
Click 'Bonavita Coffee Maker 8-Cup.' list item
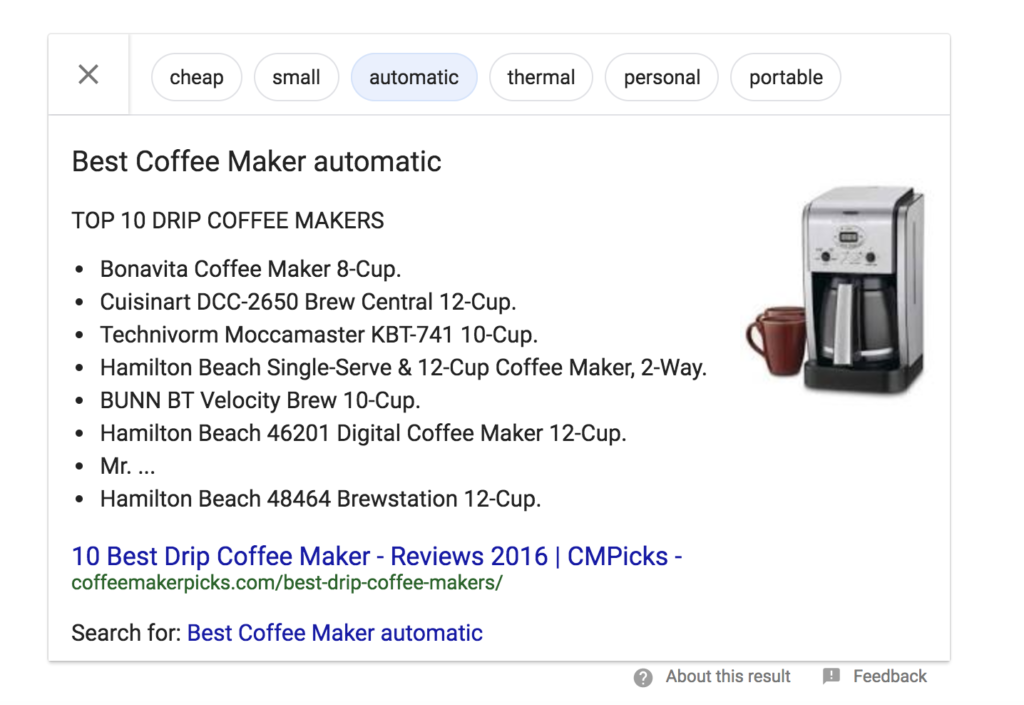tap(251, 269)
